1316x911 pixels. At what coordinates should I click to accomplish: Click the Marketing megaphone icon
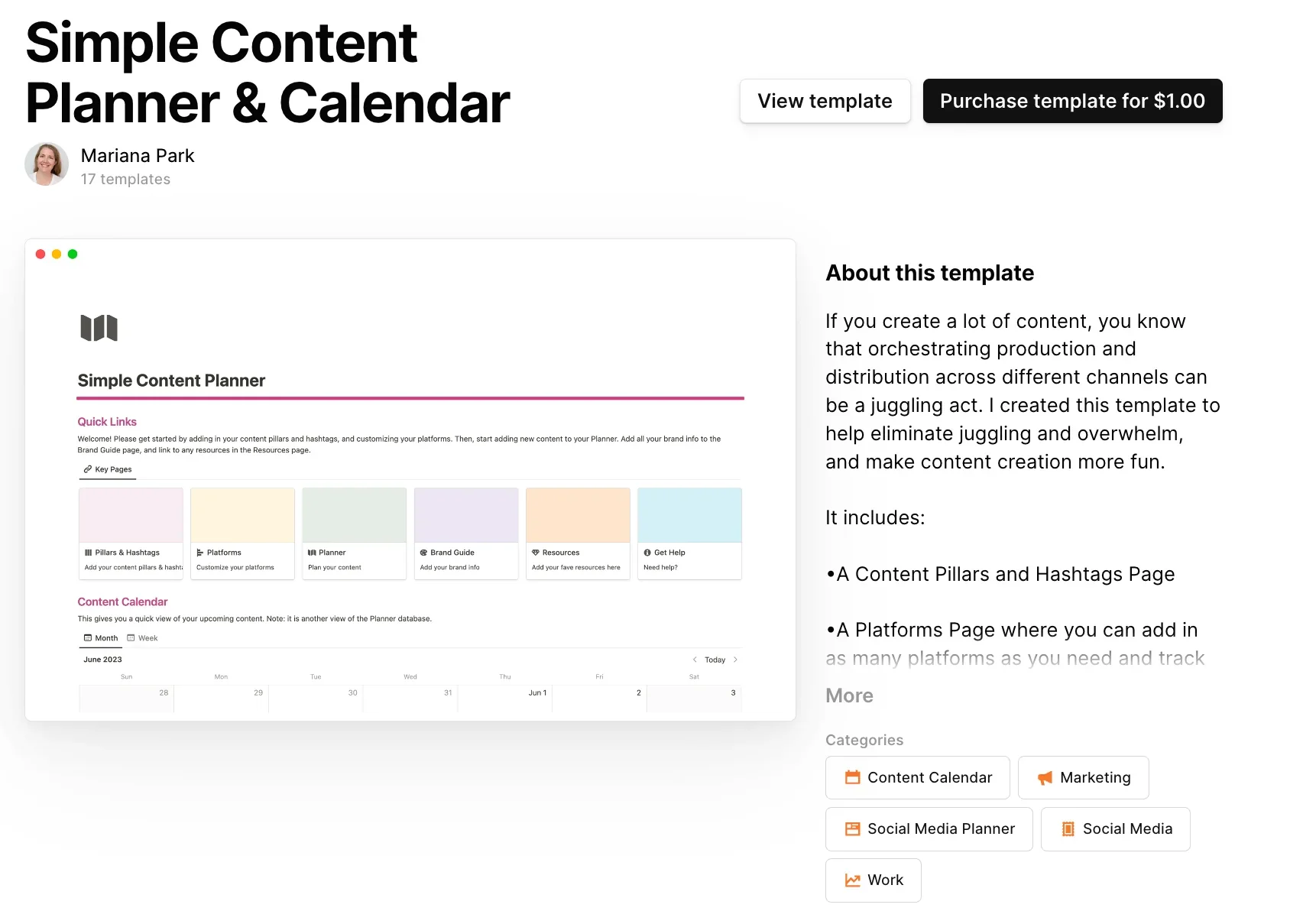coord(1045,777)
